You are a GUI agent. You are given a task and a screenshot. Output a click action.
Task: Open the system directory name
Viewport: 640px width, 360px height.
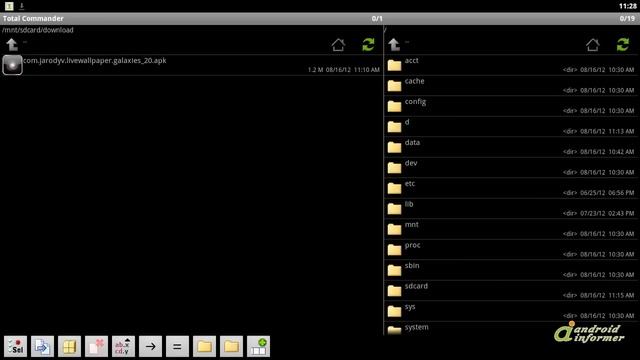point(417,327)
